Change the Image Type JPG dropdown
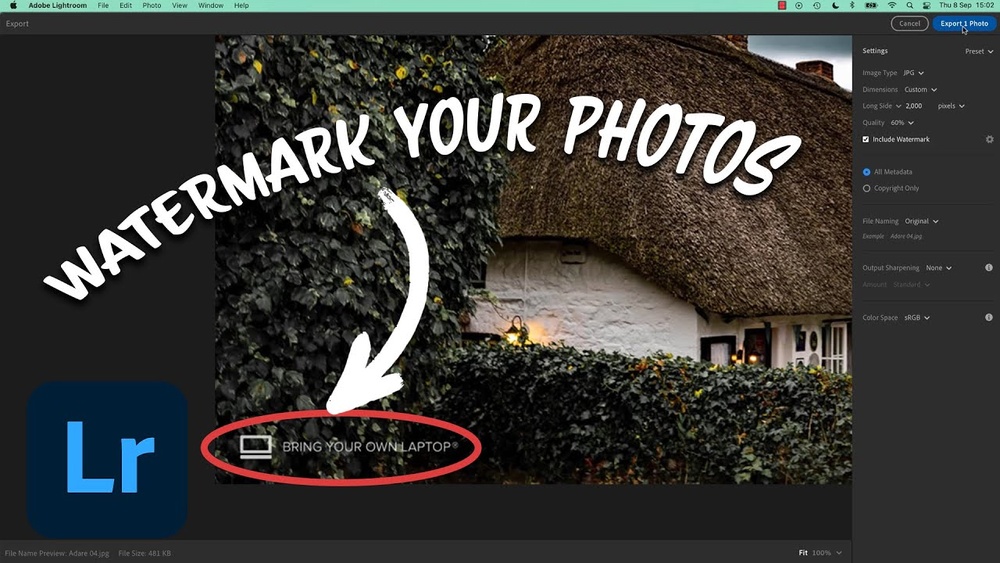Image resolution: width=1000 pixels, height=563 pixels. point(913,73)
